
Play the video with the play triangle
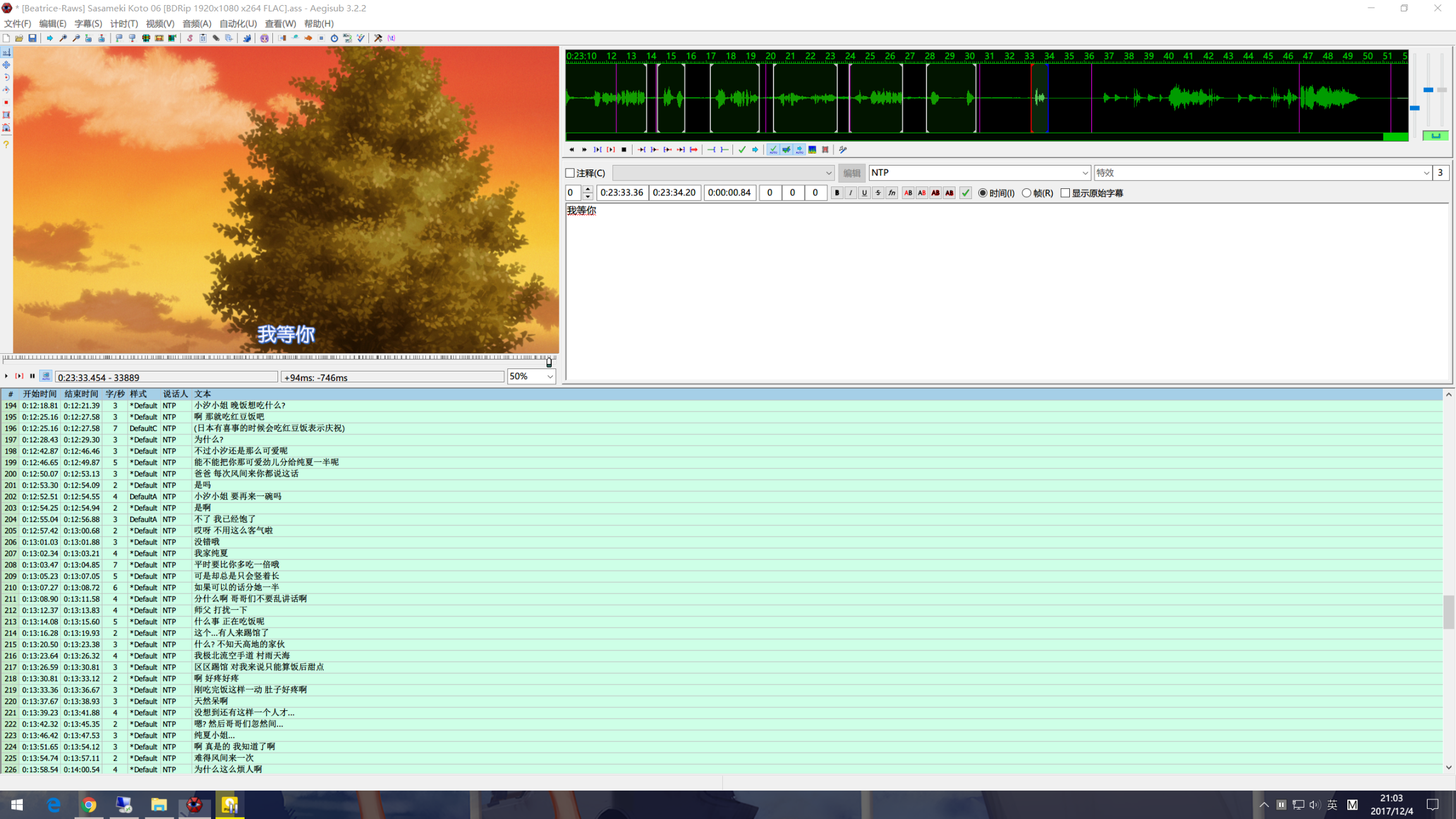[6, 376]
